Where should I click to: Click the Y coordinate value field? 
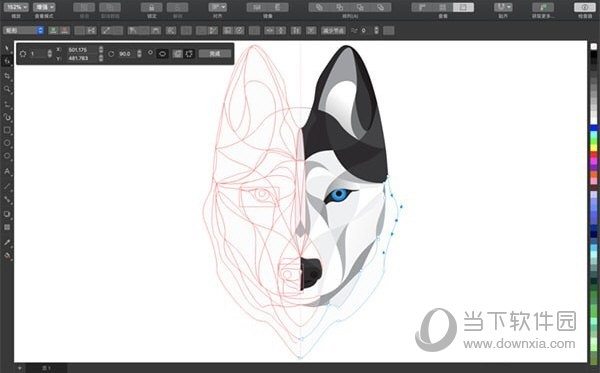81,58
